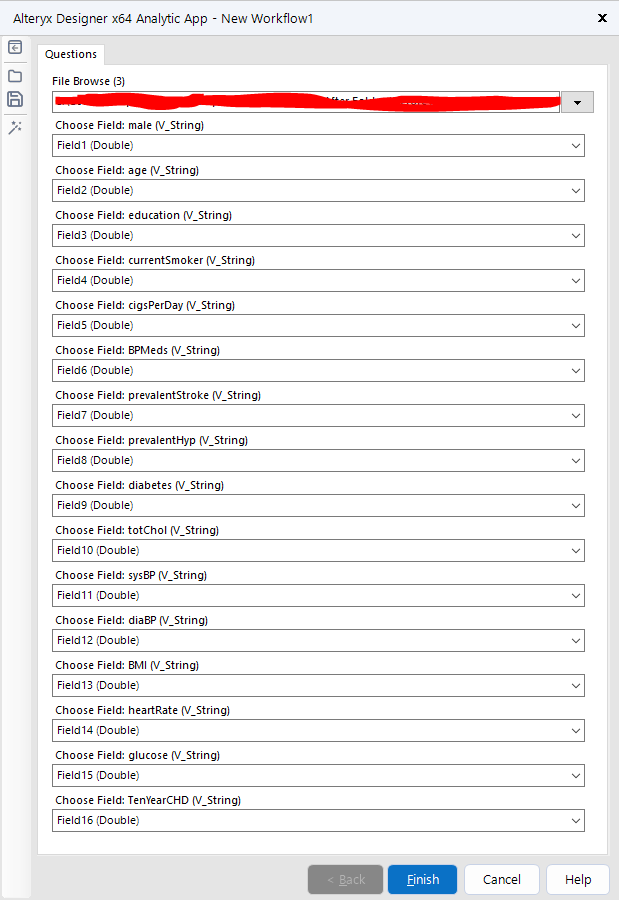This screenshot has height=900, width=619.
Task: Expand the 'diabetes' field selector
Action: [575, 506]
